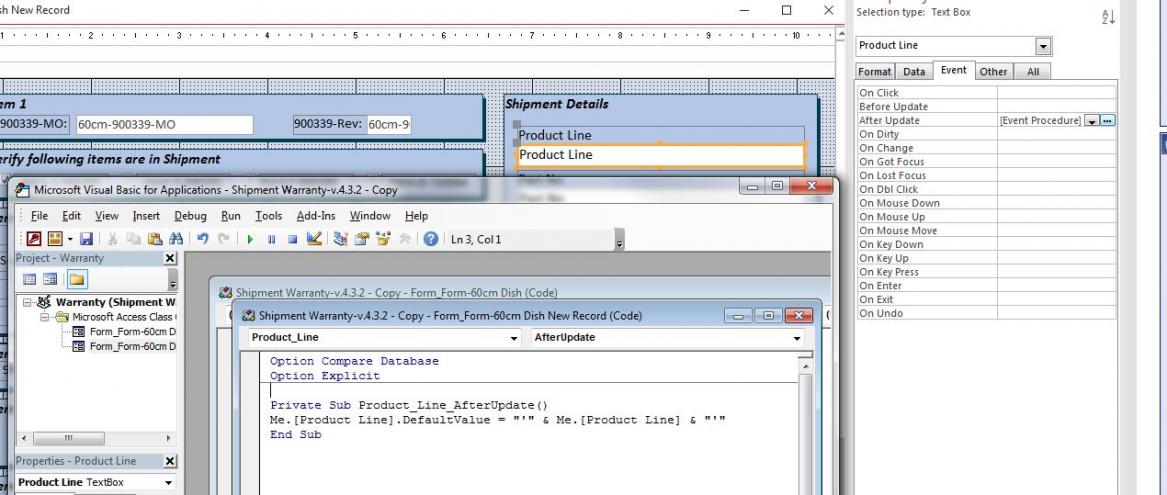Click the Before Update property field
This screenshot has height=495, width=1167.
1056,106
